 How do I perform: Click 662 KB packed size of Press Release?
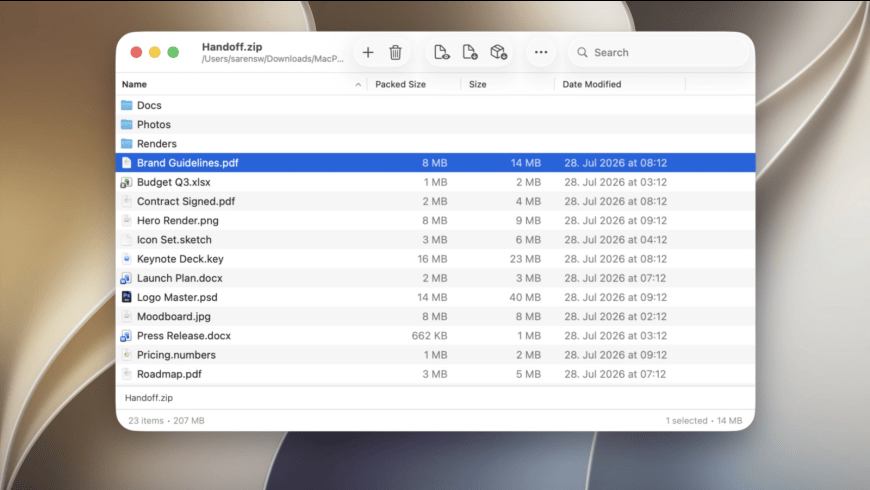pyautogui.click(x=429, y=336)
